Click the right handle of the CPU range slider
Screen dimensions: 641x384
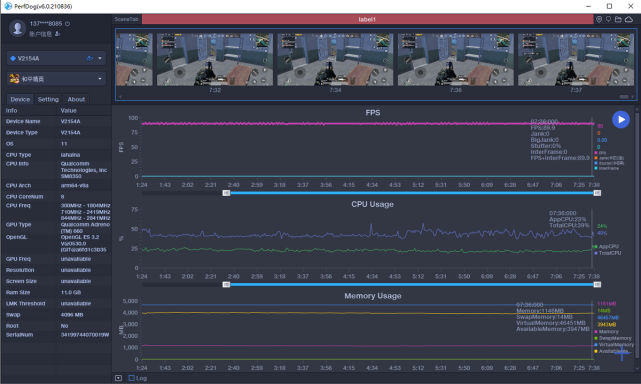597,284
